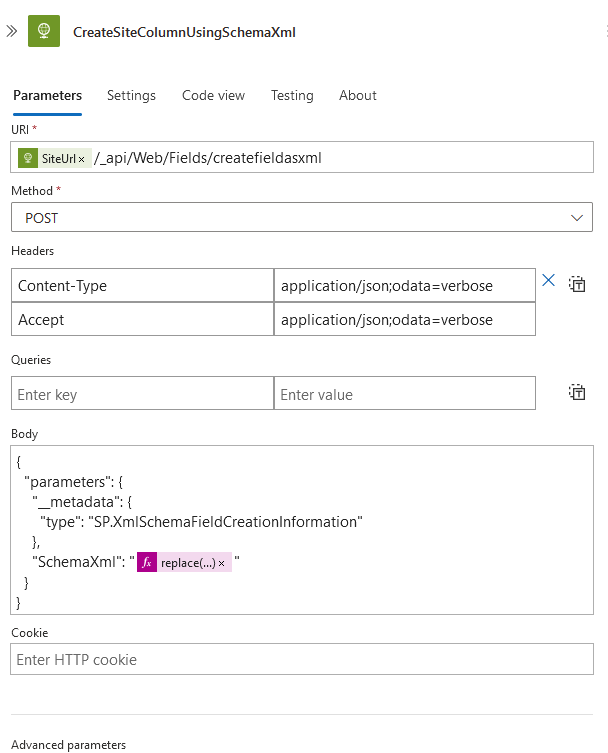Open the Code view tab
Screen dimensions: 608x753
point(213,96)
